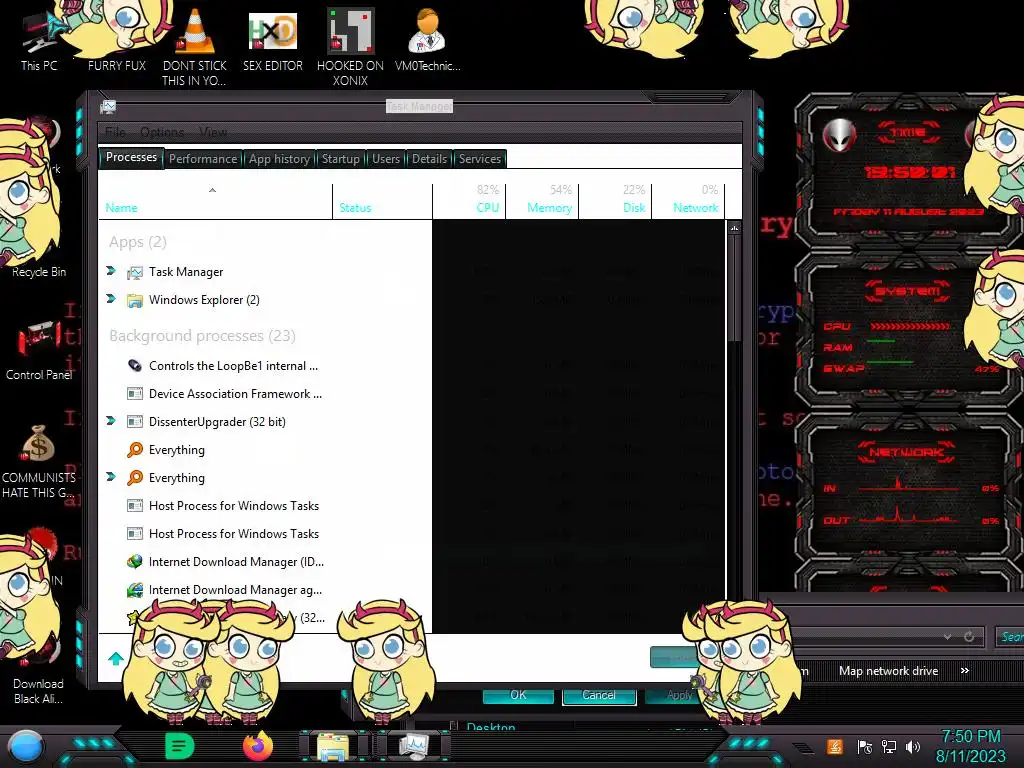The width and height of the screenshot is (1024, 768).
Task: Click the Background processes (23) heading
Action: coord(202,336)
